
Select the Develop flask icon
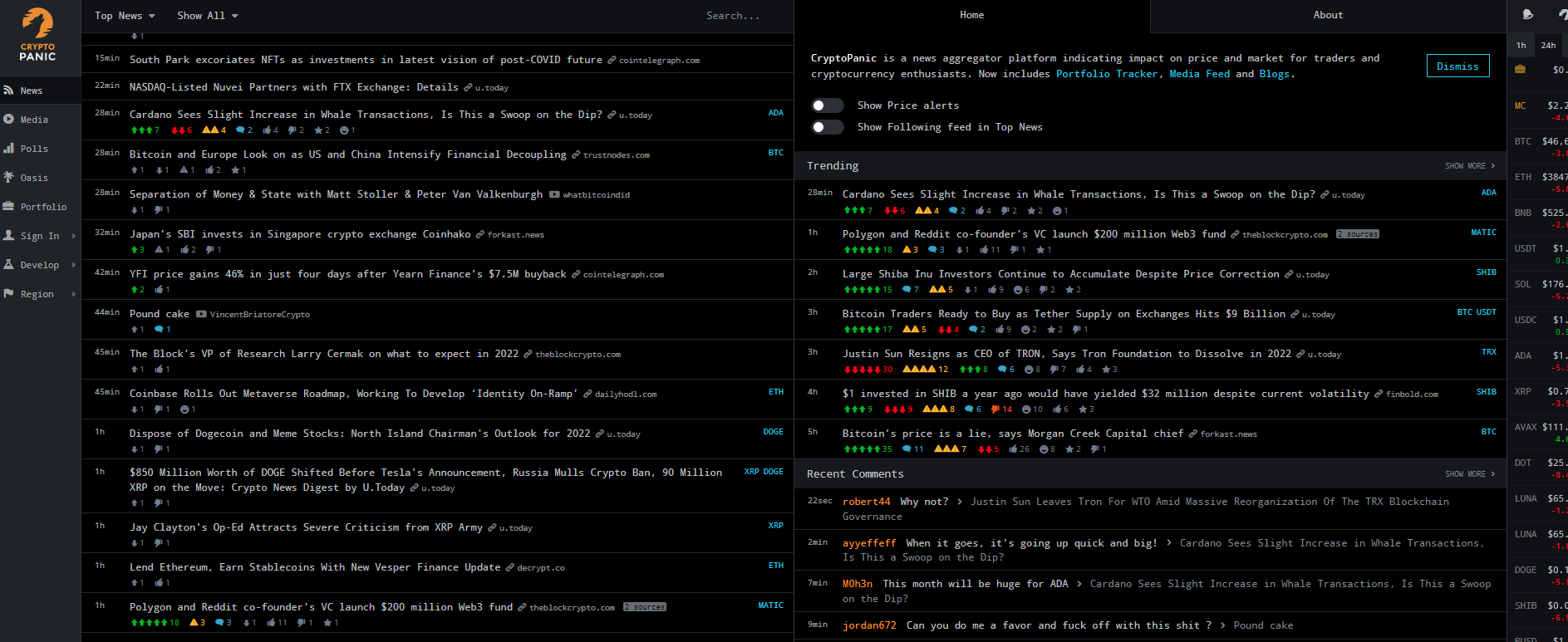pos(9,264)
